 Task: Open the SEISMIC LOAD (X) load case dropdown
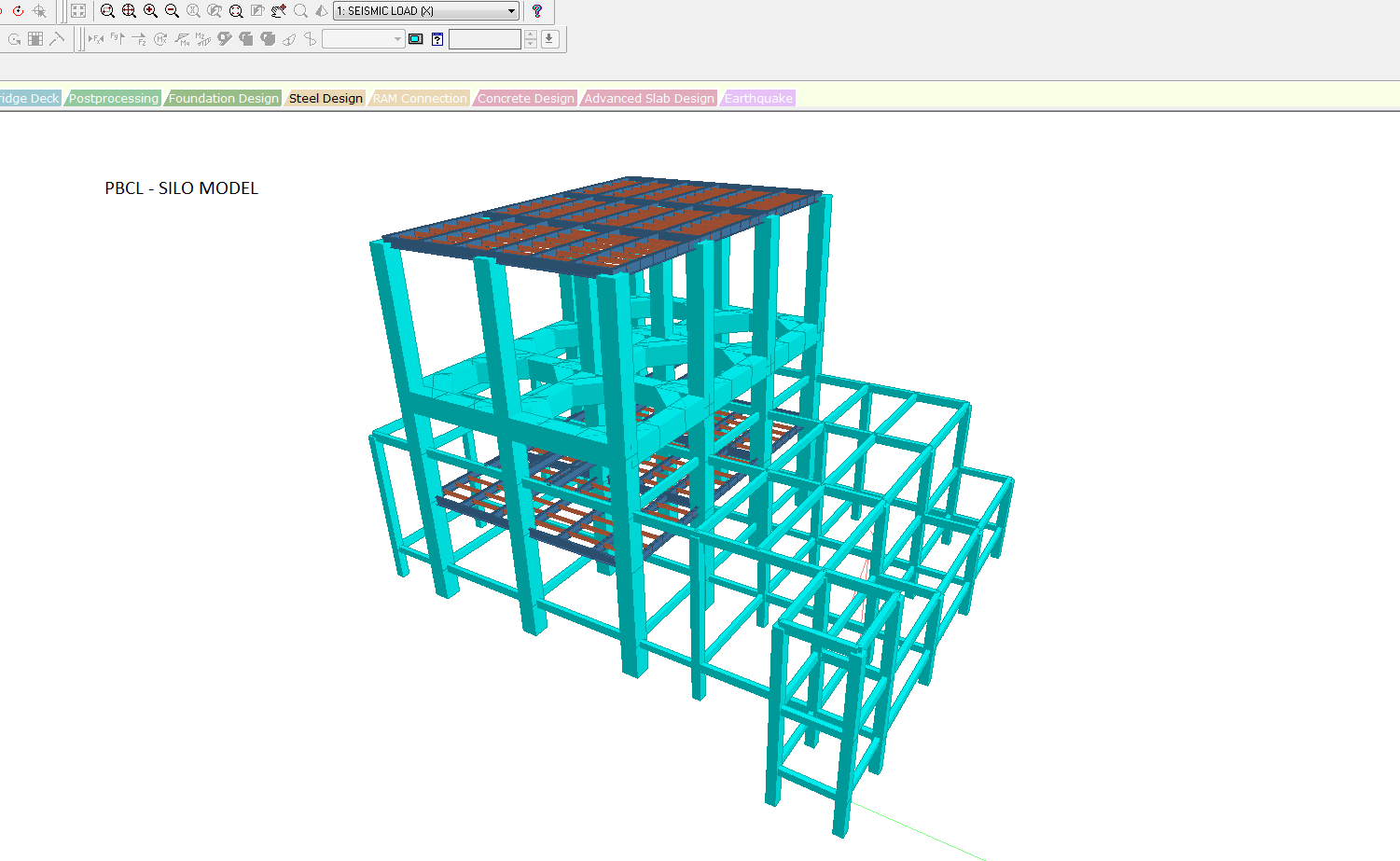(x=511, y=11)
